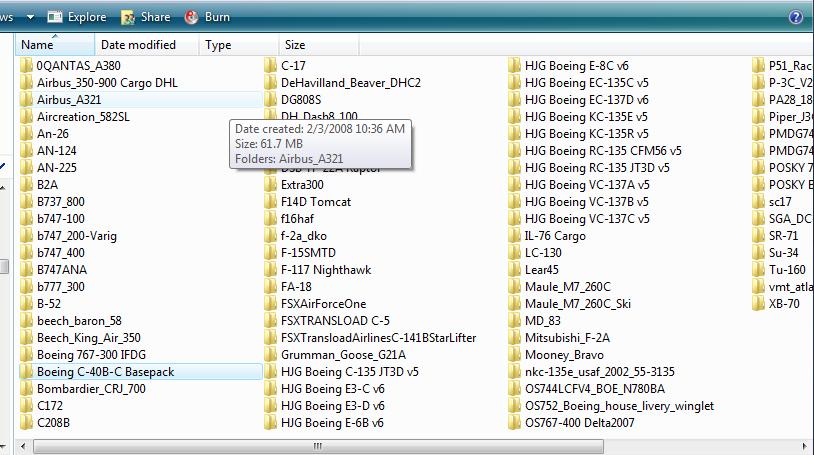Click the B2A folder name
The image size is (814, 455).
click(x=47, y=185)
